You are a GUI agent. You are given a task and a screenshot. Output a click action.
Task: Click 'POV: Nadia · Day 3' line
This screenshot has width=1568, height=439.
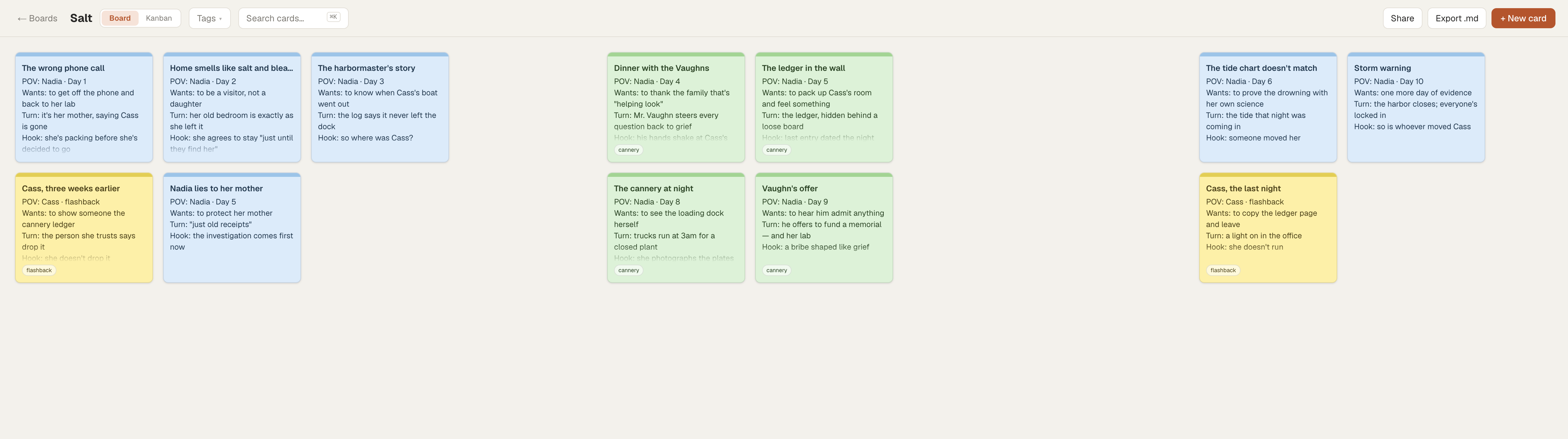point(351,82)
